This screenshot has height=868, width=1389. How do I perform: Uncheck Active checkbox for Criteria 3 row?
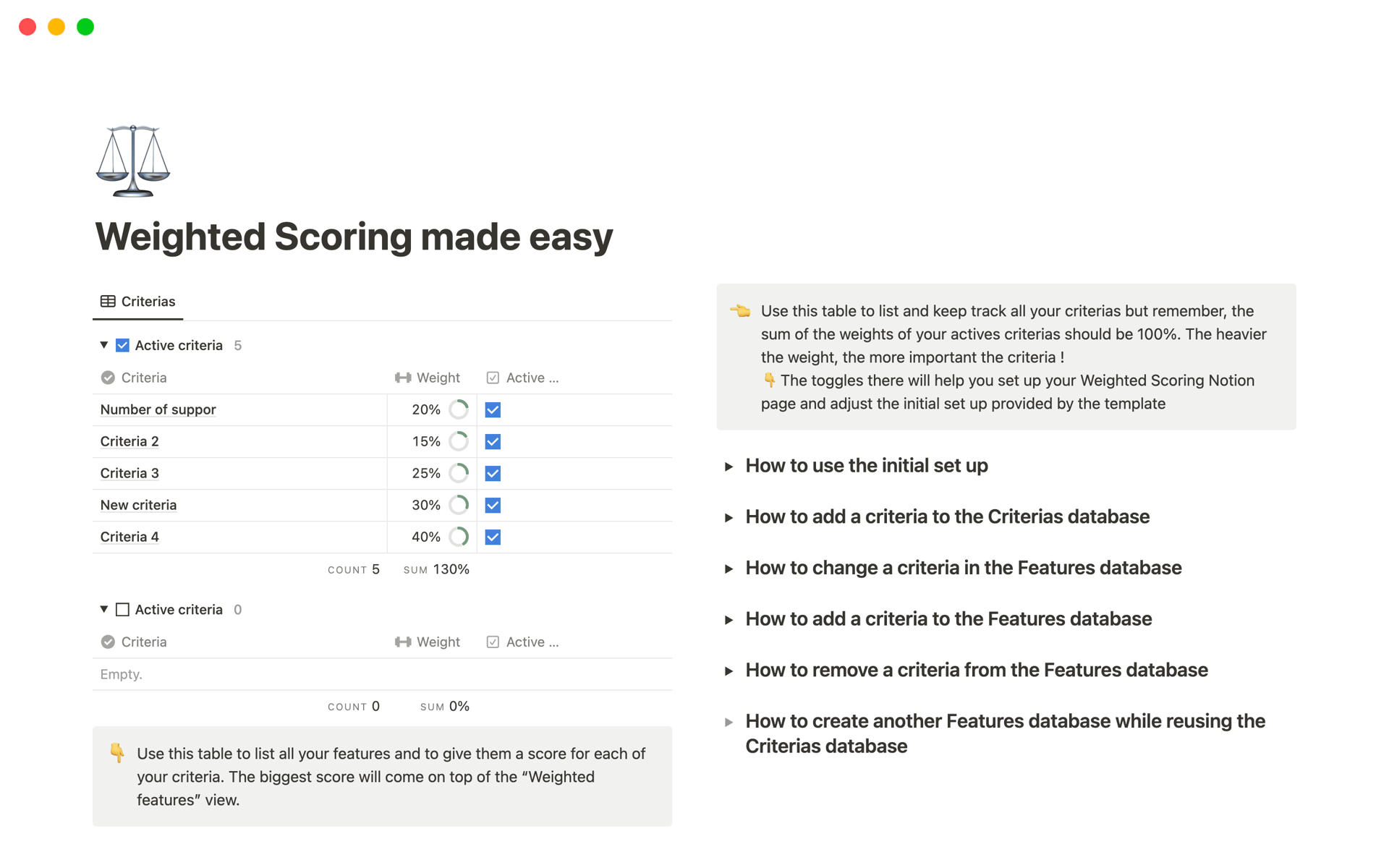[x=493, y=474]
